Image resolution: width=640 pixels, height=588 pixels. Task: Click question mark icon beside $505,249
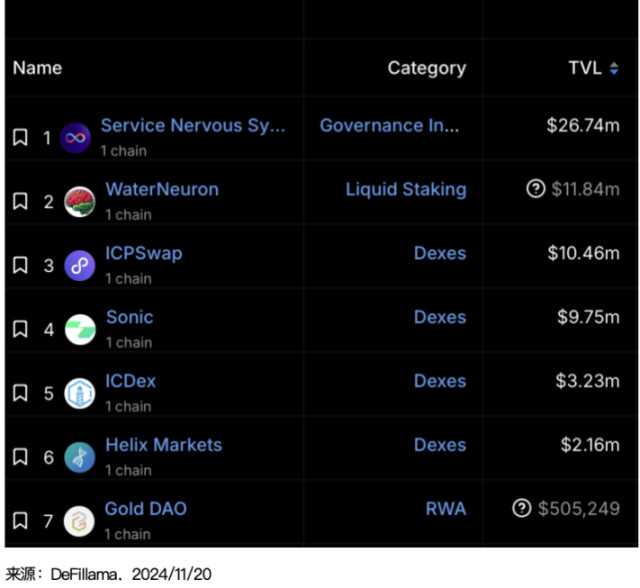pyautogui.click(x=521, y=509)
